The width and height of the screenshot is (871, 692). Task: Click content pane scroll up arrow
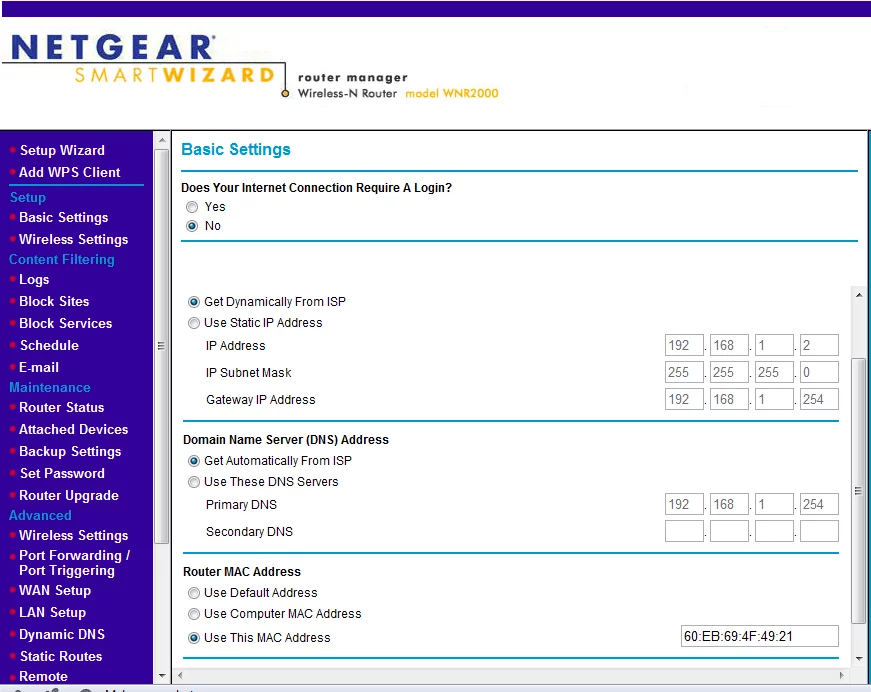pos(859,295)
